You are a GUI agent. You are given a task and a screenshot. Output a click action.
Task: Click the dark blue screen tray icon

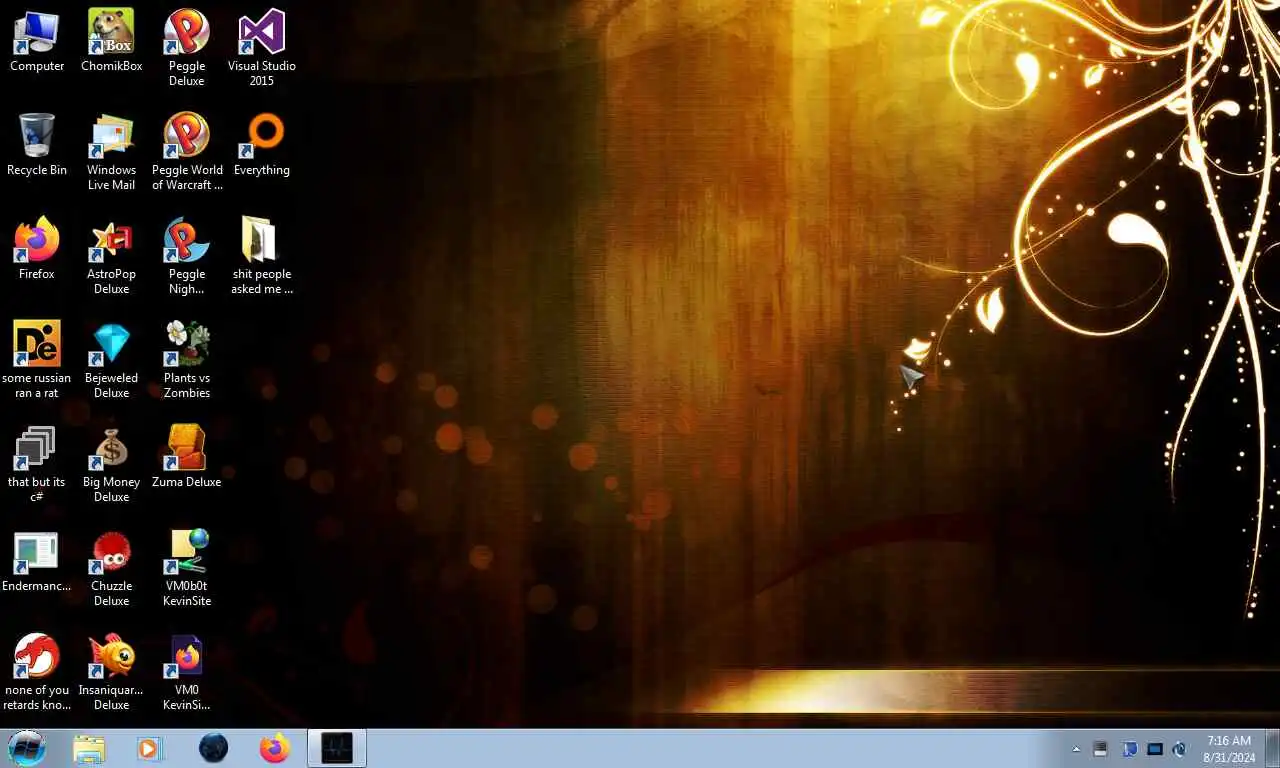click(1155, 749)
